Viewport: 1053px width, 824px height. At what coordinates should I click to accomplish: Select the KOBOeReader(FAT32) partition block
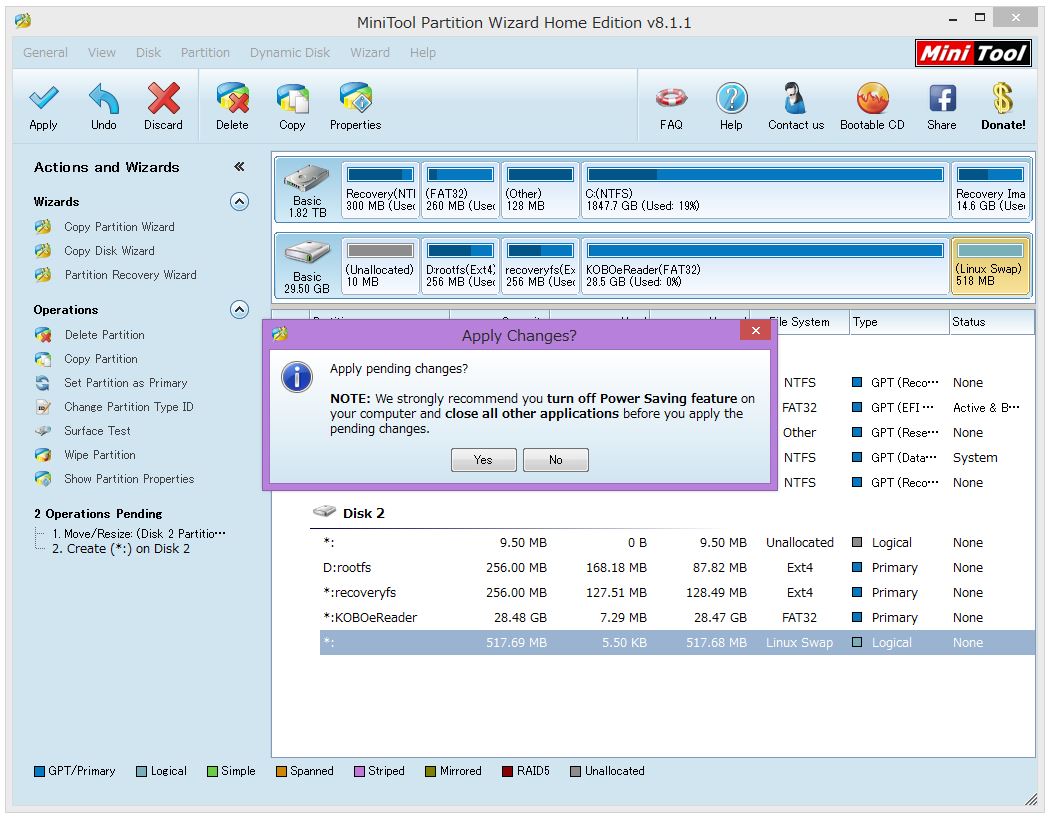(765, 266)
